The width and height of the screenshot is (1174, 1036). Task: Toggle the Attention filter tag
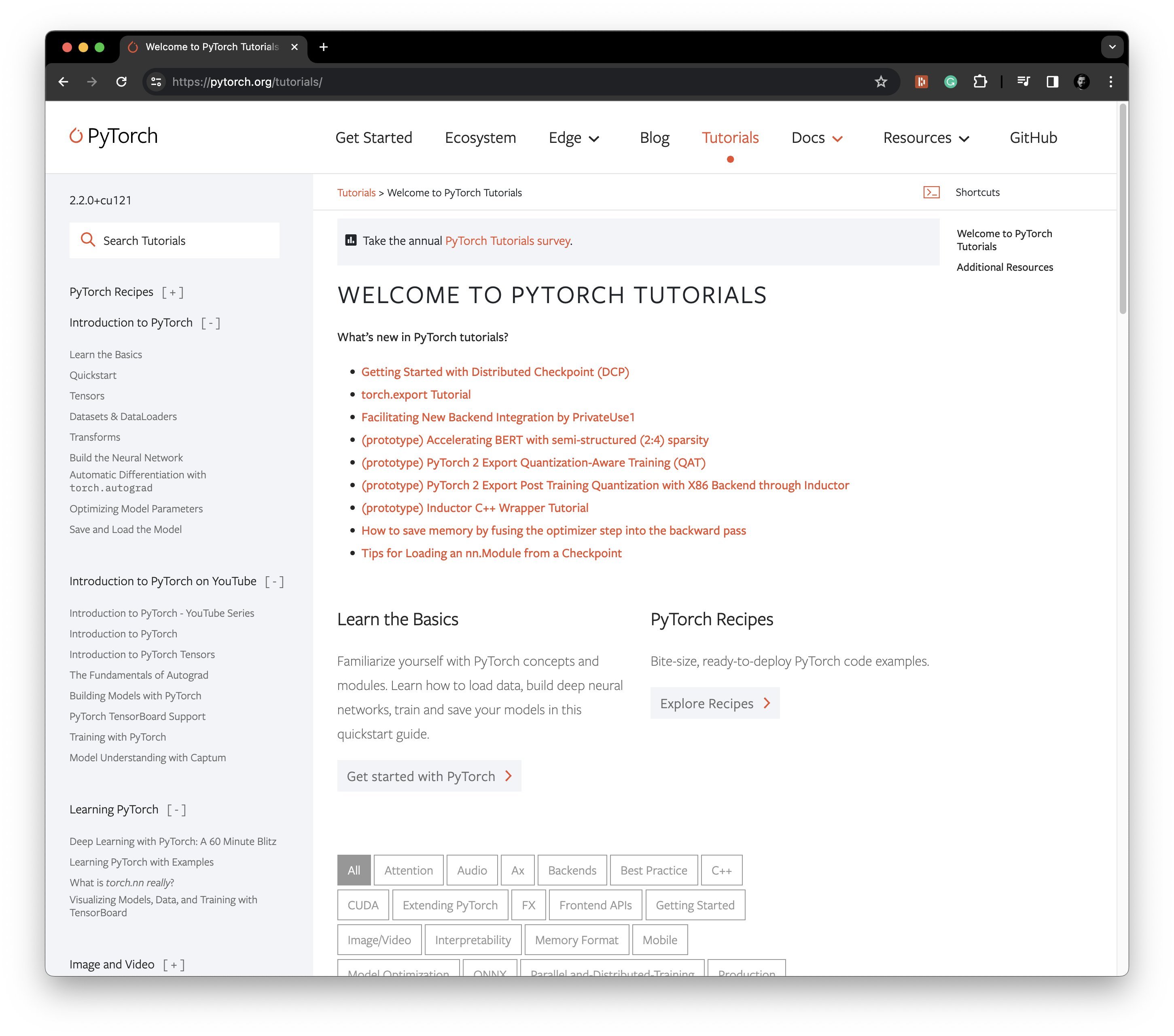pos(408,870)
